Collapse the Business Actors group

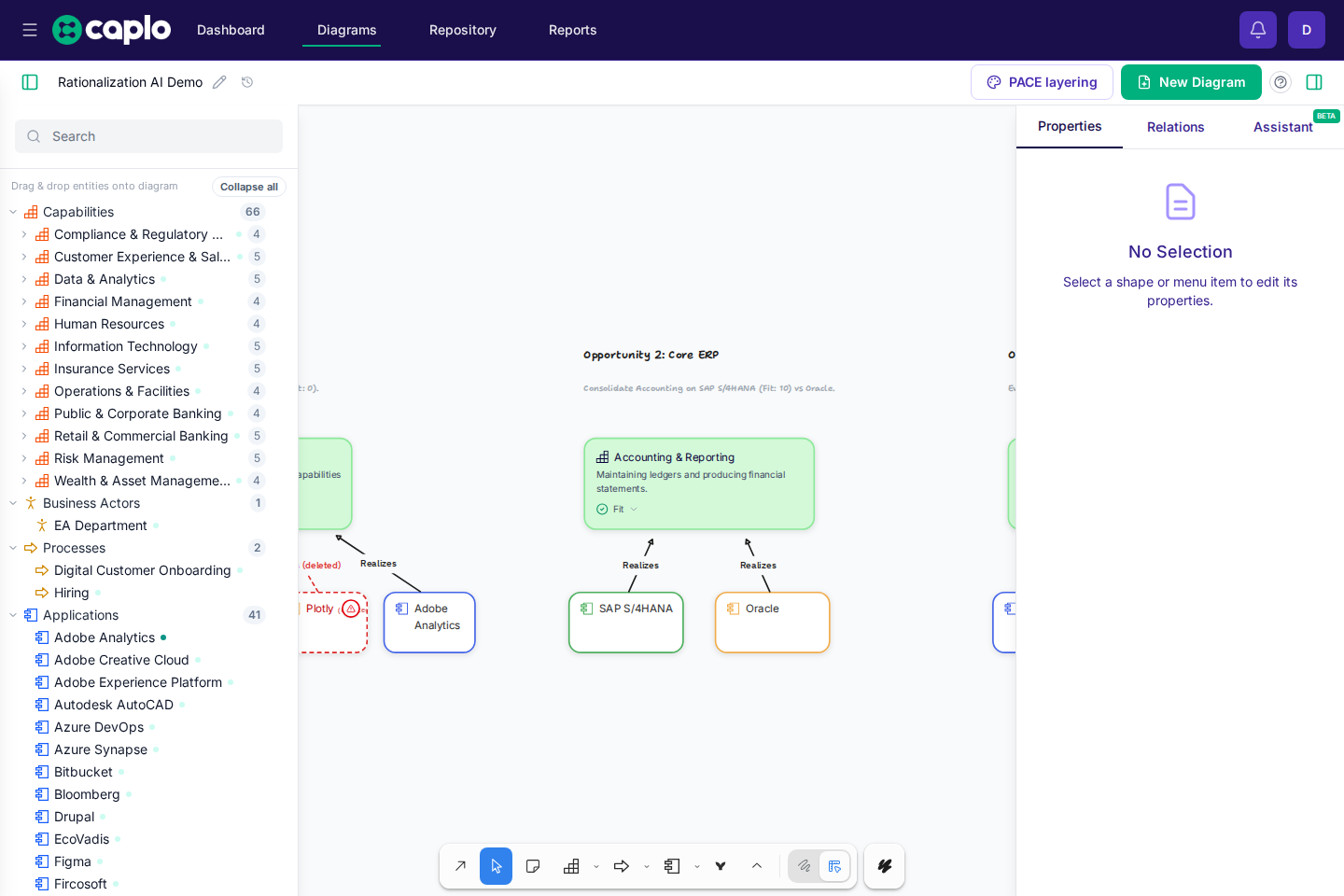click(13, 503)
